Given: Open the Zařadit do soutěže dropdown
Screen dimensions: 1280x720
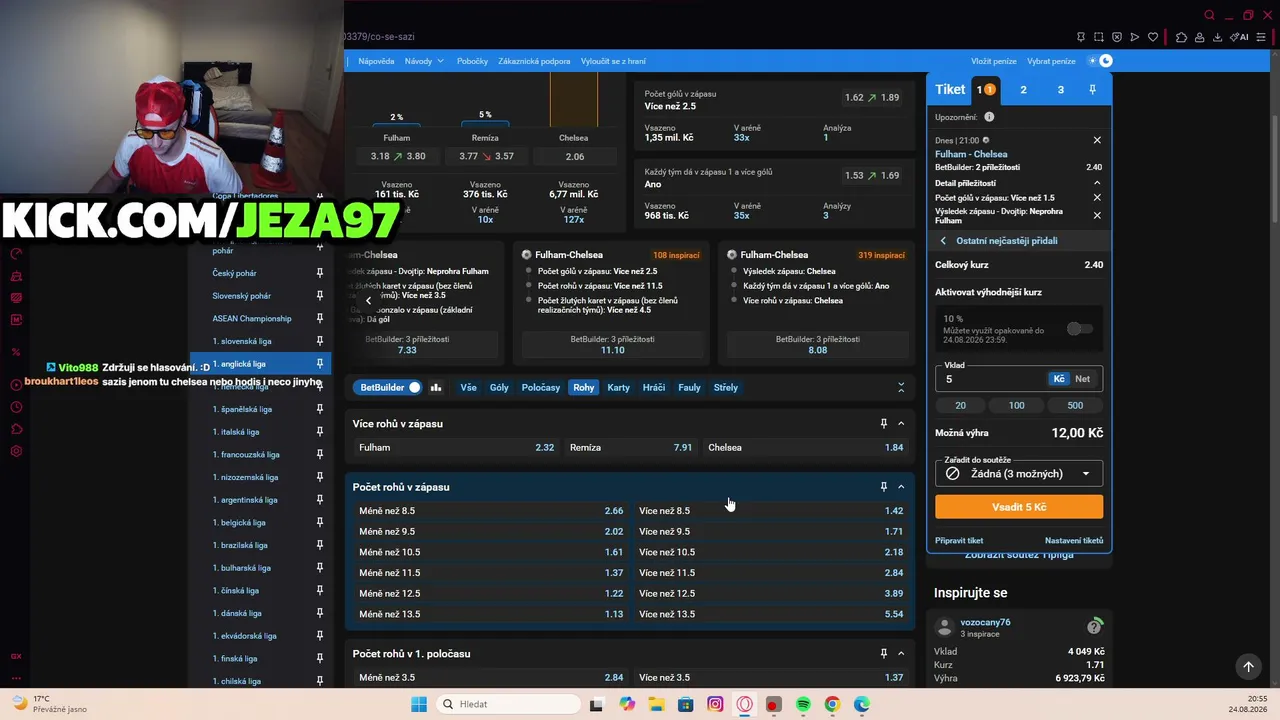Looking at the screenshot, I should (x=1019, y=474).
